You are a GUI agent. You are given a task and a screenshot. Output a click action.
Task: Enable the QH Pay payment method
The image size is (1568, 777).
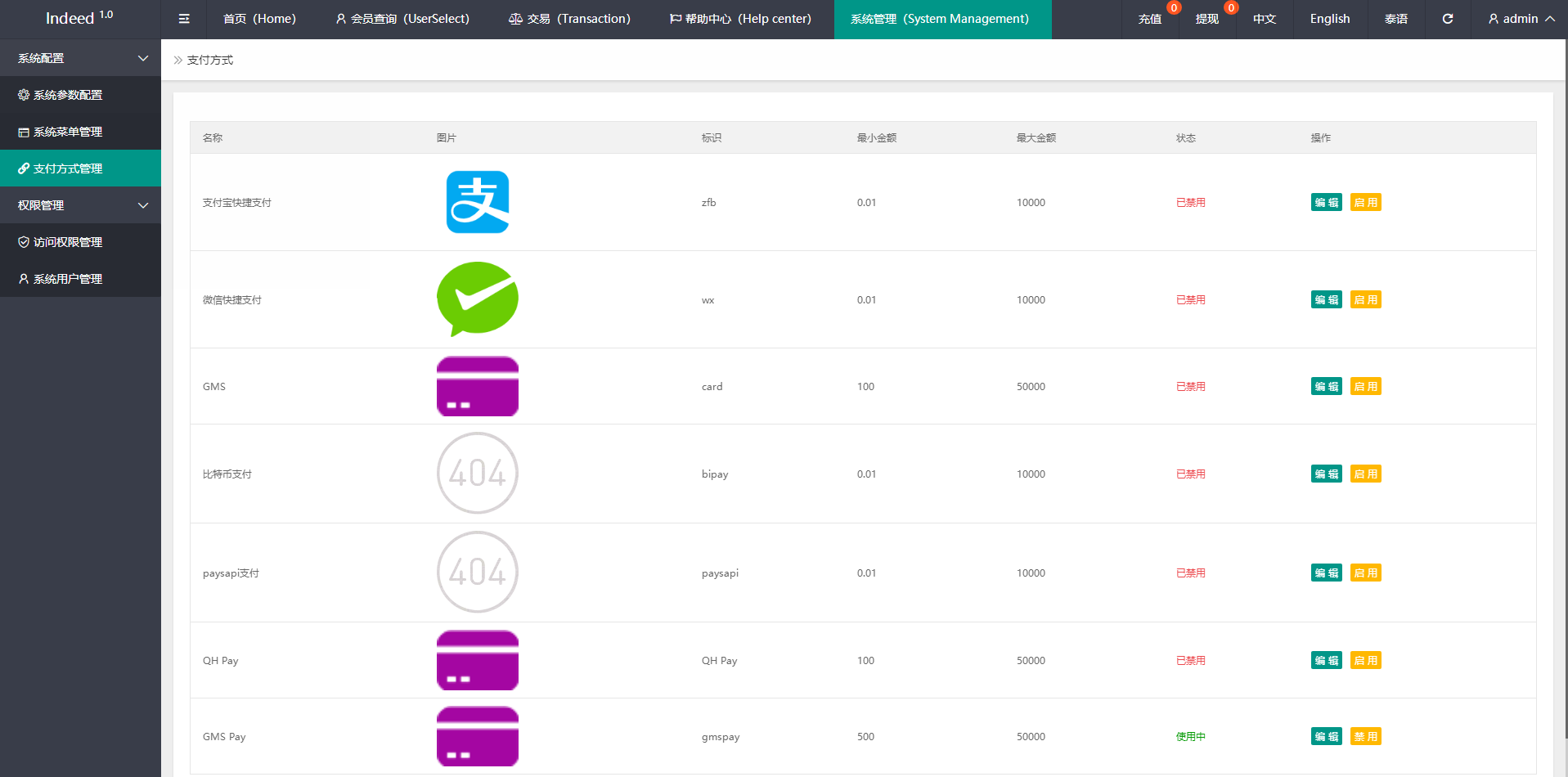pos(1366,660)
